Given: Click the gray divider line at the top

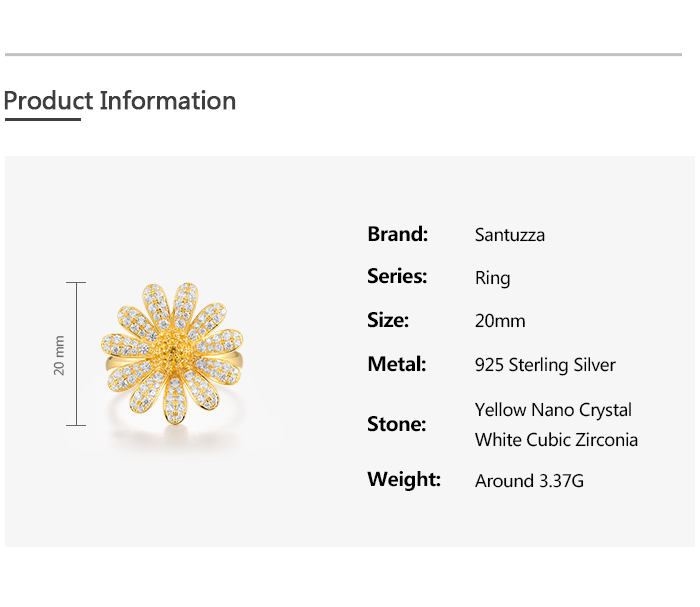Looking at the screenshot, I should pyautogui.click(x=343, y=54).
